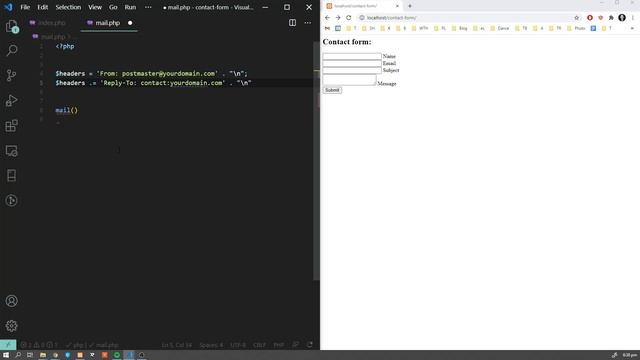This screenshot has width=640, height=360.
Task: Open the View menu
Action: pos(95,7)
